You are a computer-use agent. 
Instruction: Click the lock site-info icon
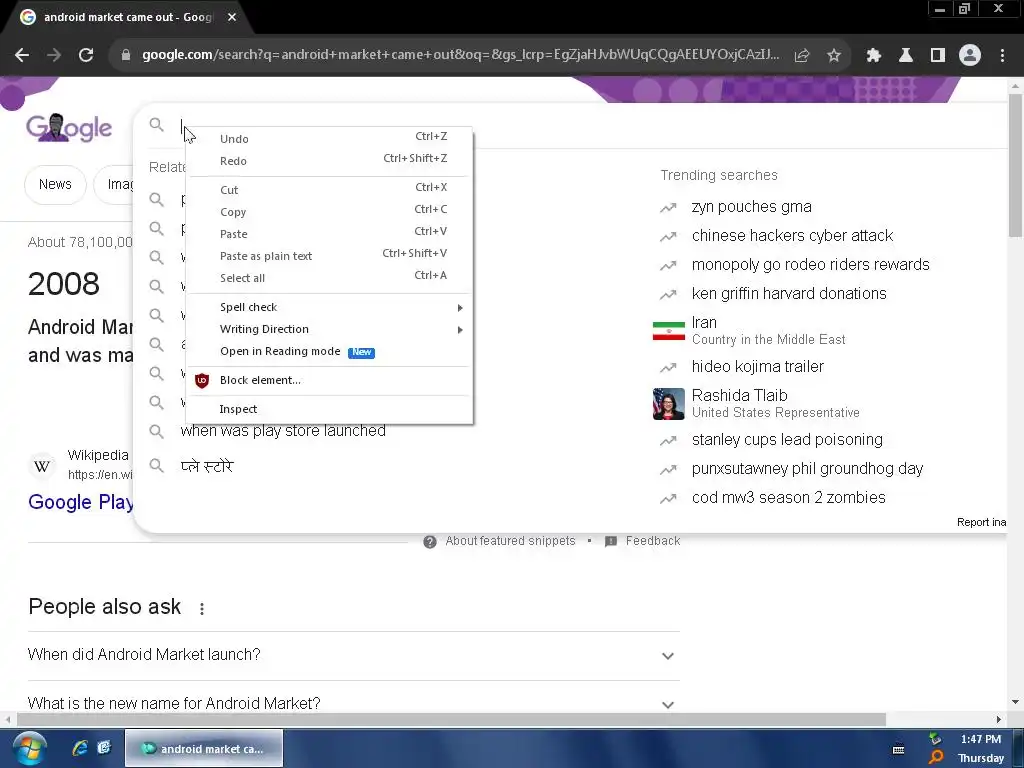[126, 56]
